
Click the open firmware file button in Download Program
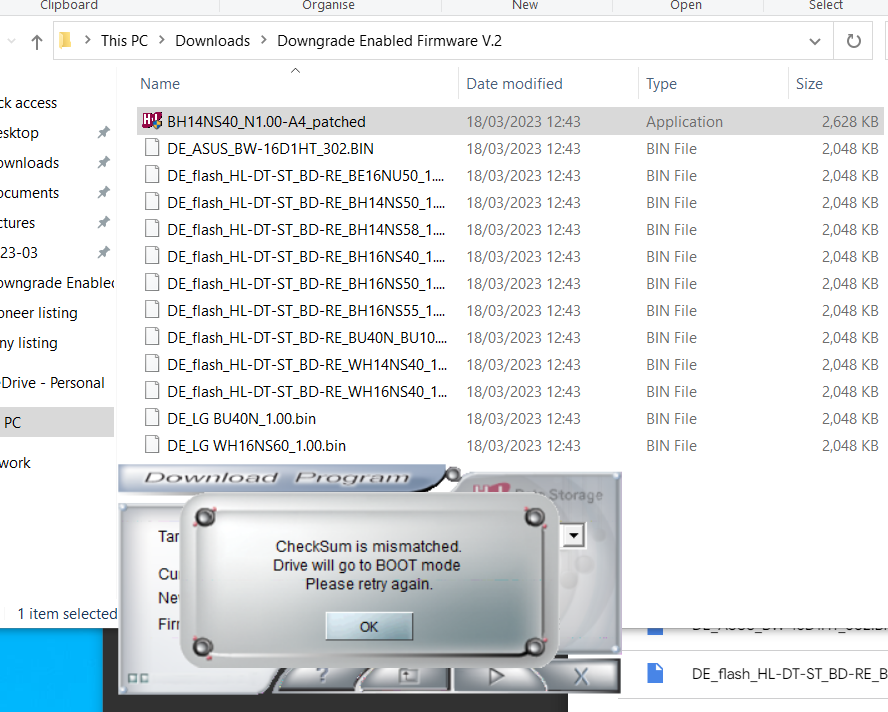tap(408, 676)
